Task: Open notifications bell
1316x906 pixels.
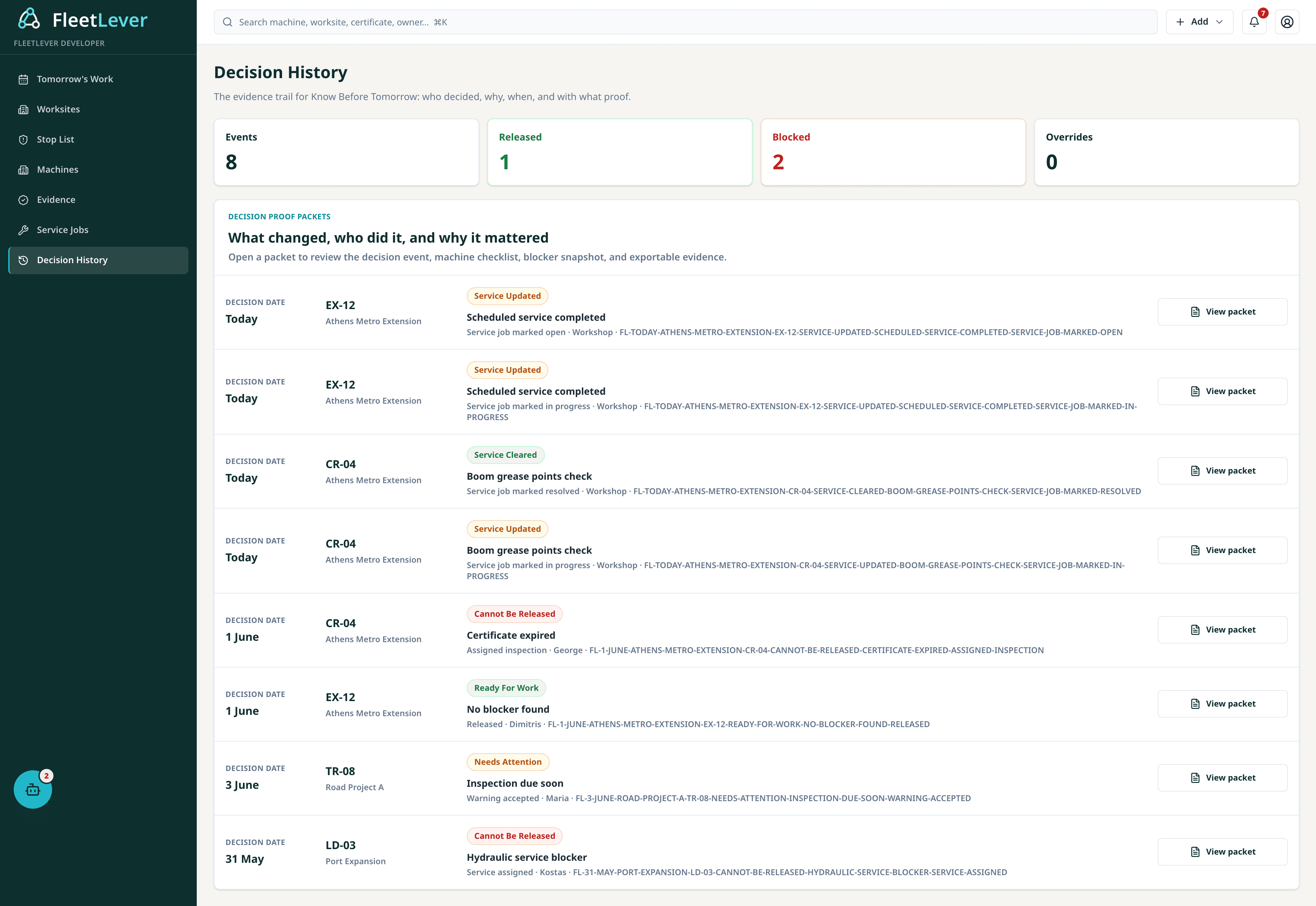Action: coord(1254,22)
